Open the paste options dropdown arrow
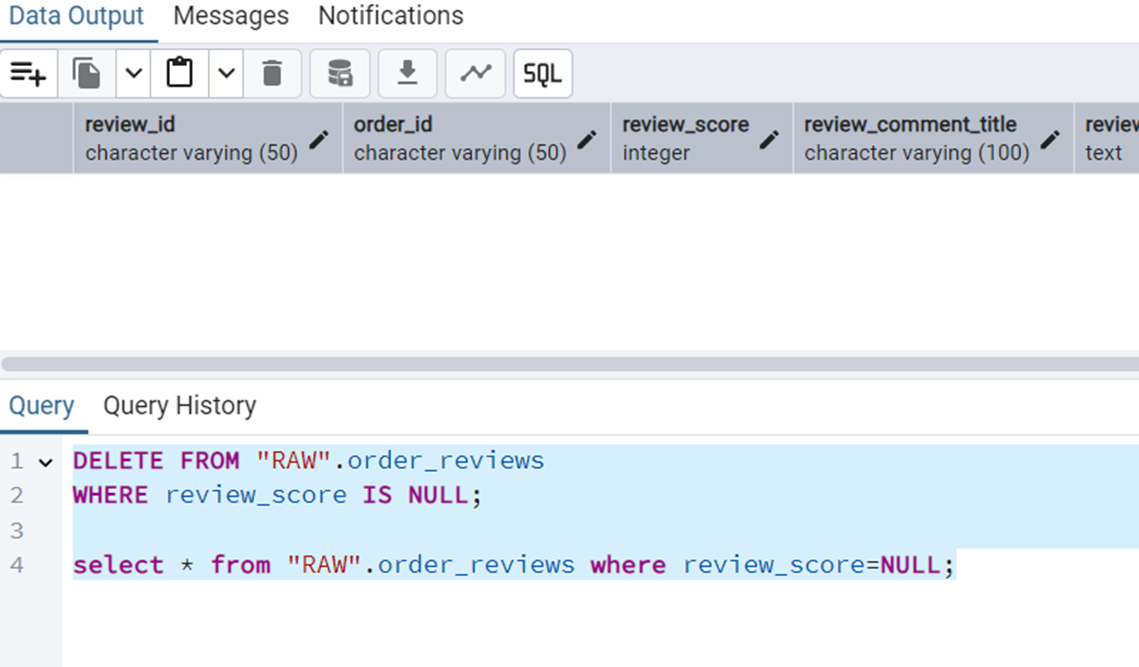The height and width of the screenshot is (667, 1139). click(226, 74)
